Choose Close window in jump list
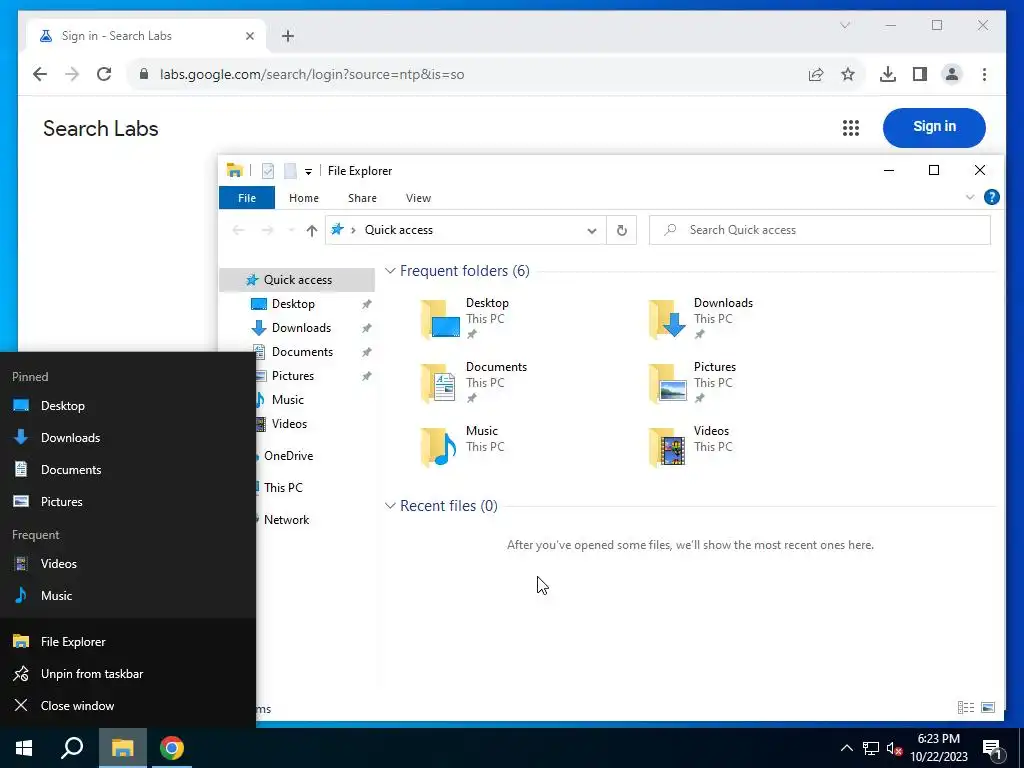 (x=128, y=706)
